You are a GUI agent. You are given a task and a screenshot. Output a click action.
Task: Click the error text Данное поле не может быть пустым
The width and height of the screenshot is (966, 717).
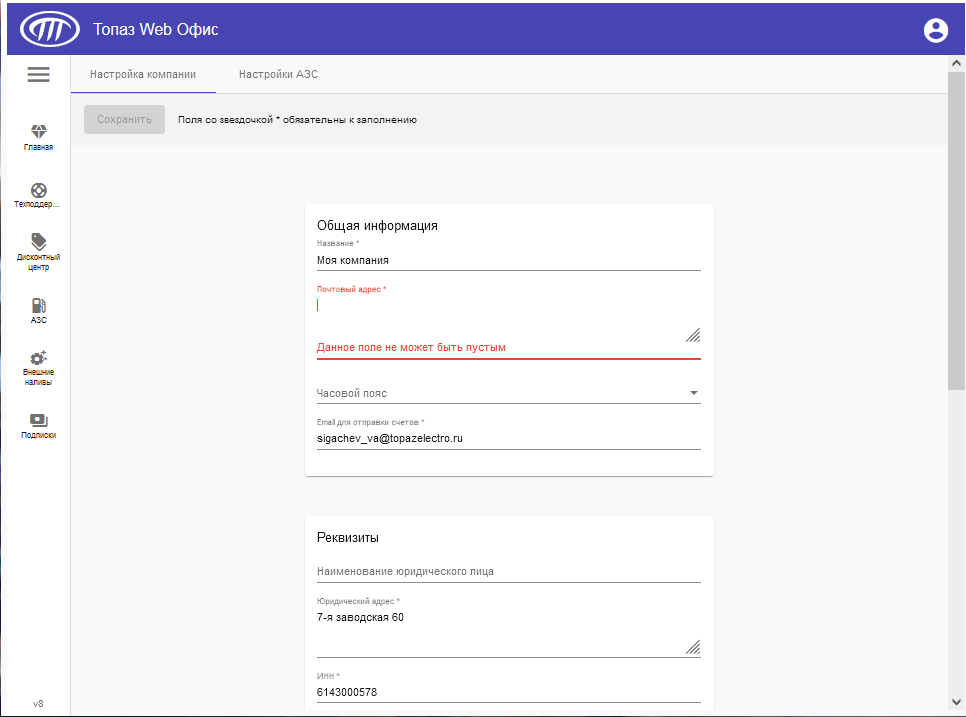pos(411,347)
